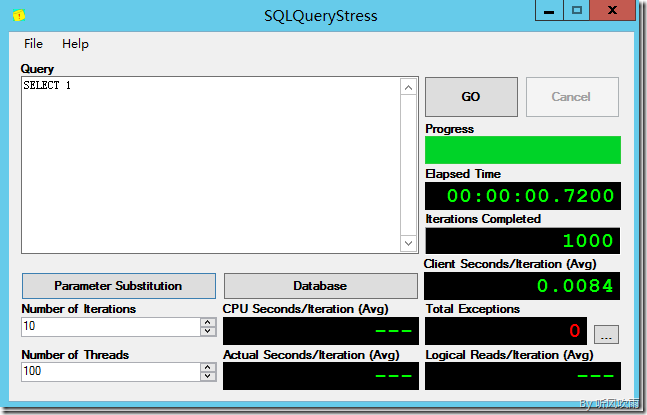
Task: Click Query scrollbar down arrow
Action: point(409,243)
